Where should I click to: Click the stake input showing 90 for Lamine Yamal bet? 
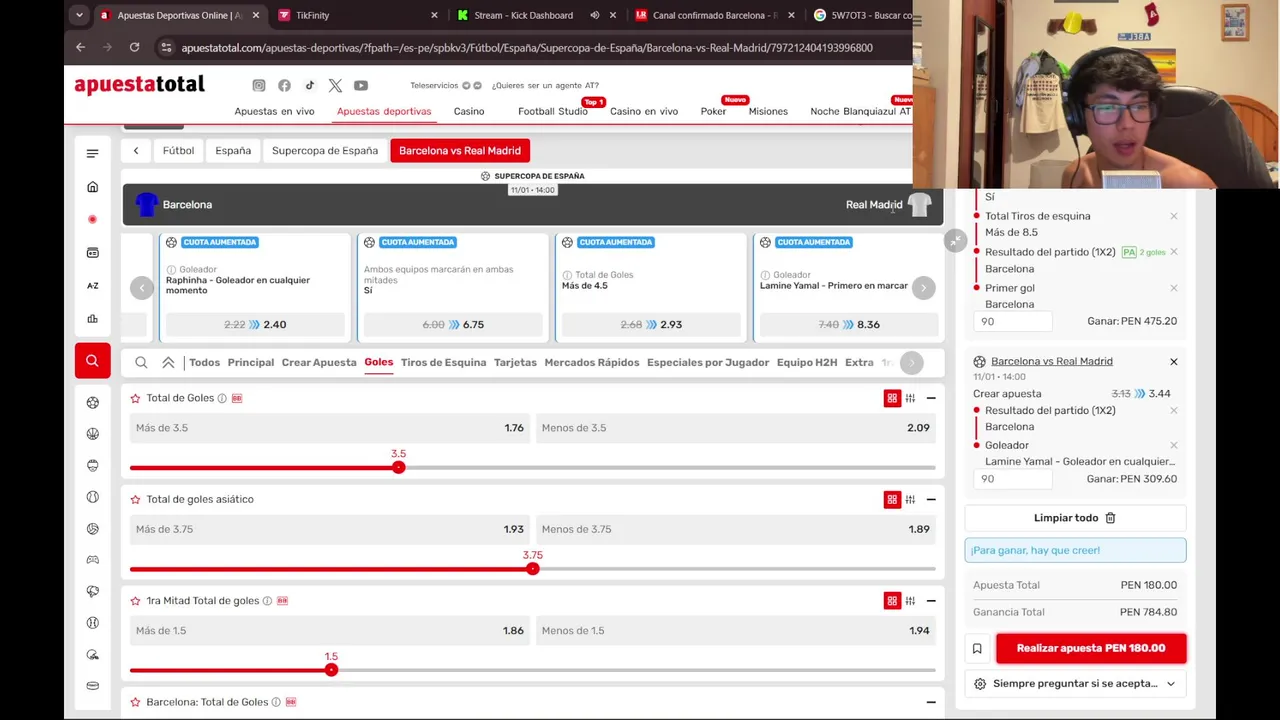point(1012,479)
